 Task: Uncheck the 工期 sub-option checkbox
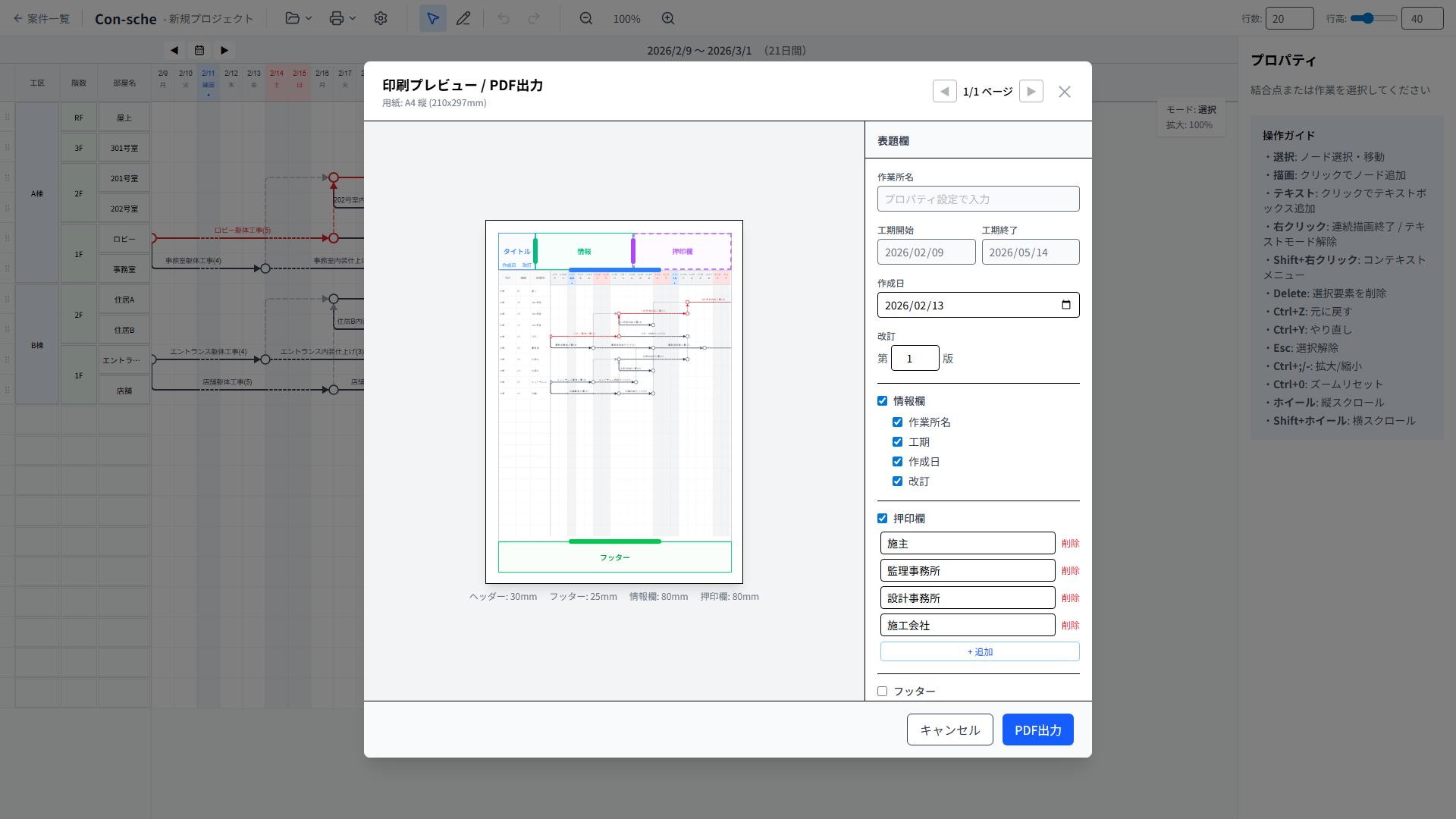tap(897, 442)
